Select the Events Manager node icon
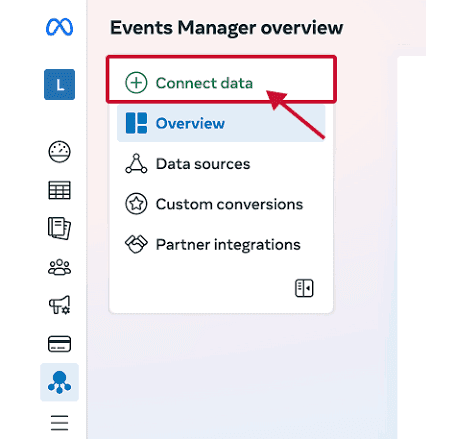455x439 pixels. (59, 382)
